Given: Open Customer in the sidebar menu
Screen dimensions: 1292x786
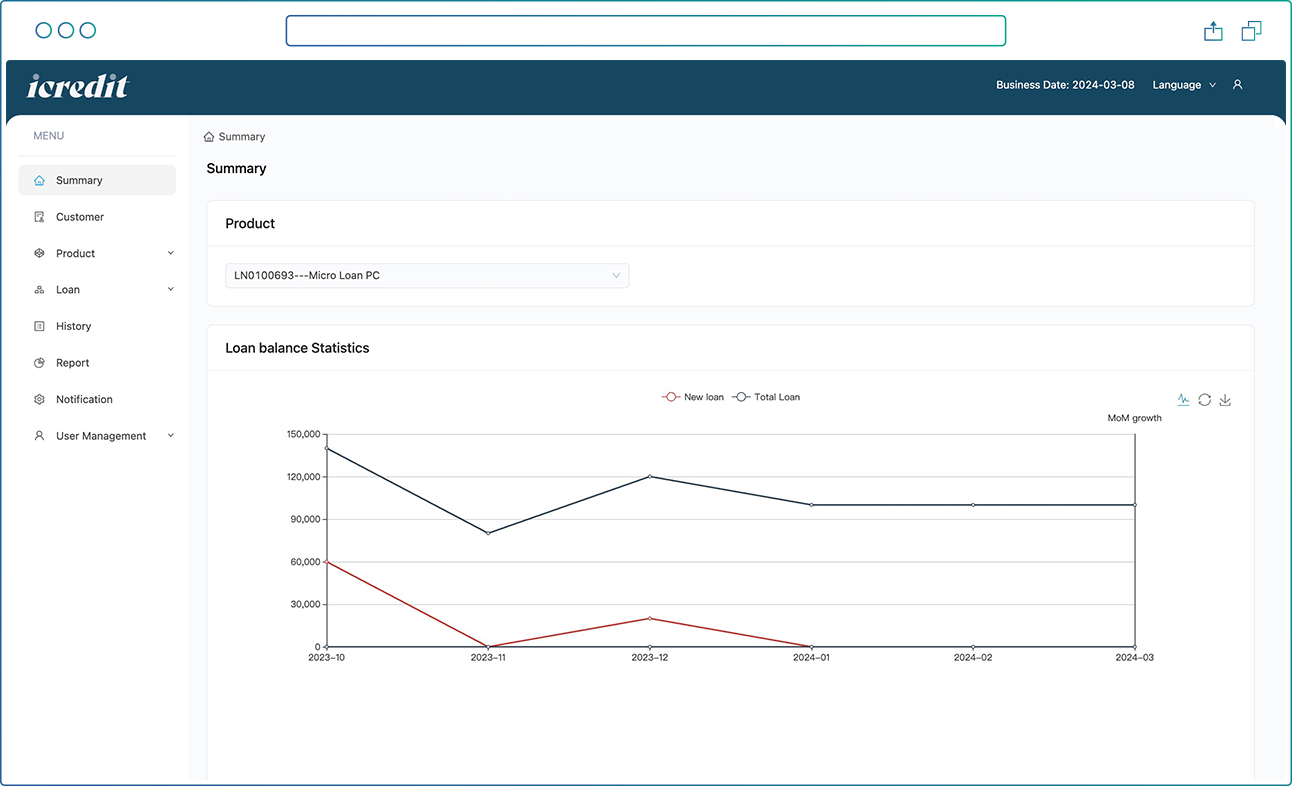Looking at the screenshot, I should [97, 217].
